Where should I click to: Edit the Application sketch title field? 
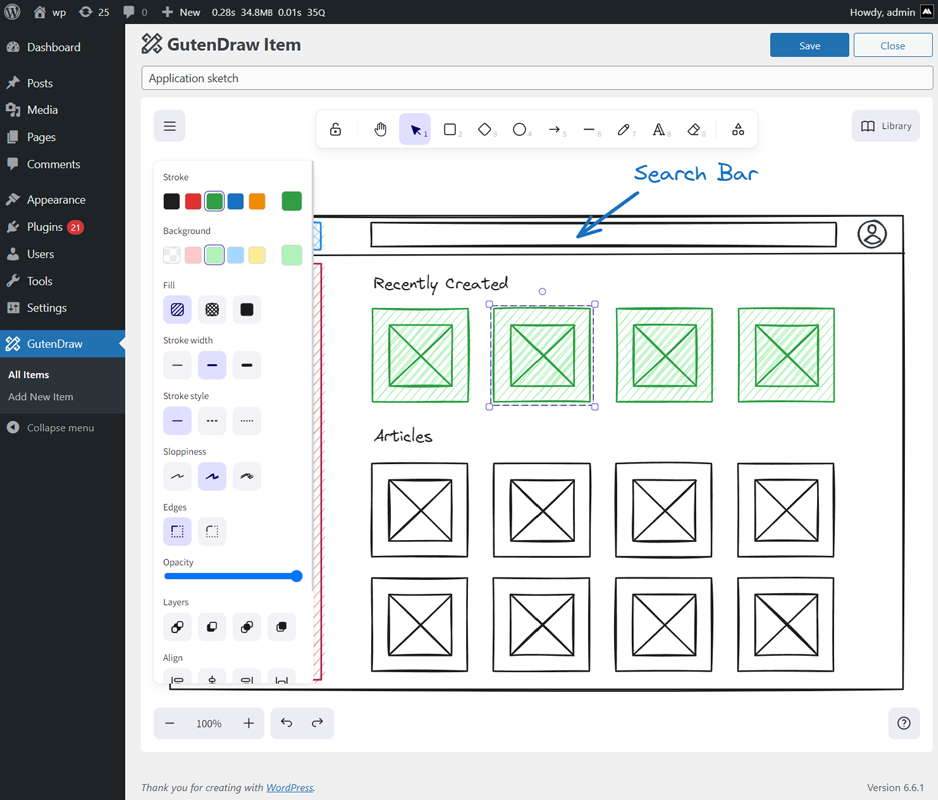(537, 78)
